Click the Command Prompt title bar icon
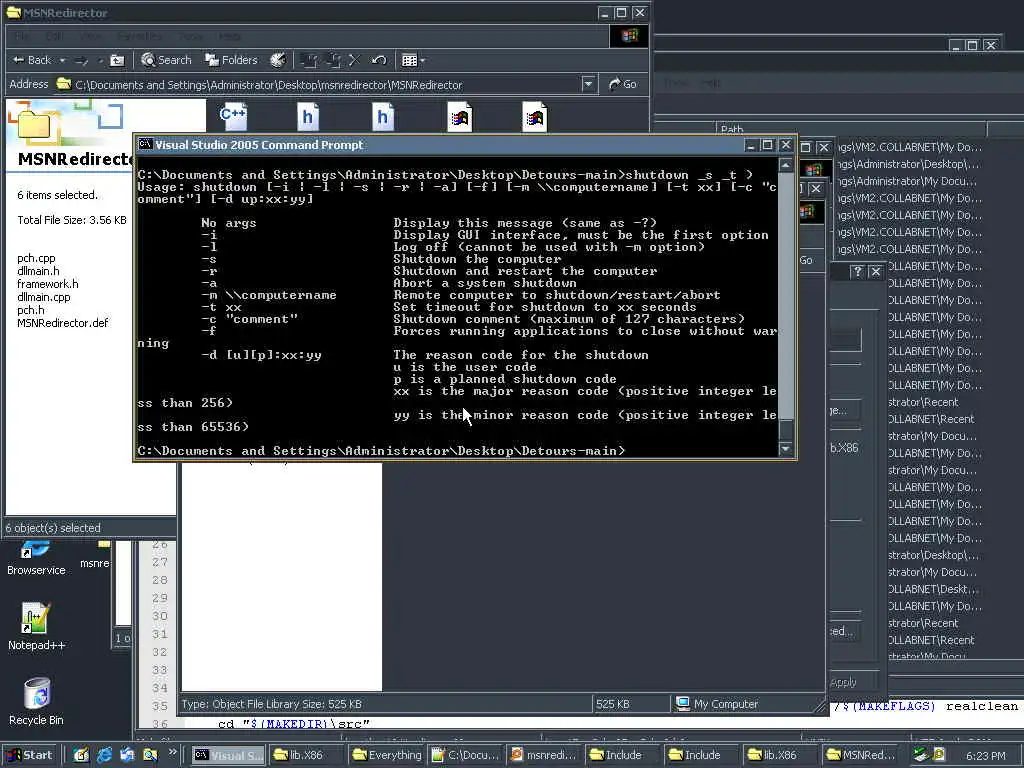This screenshot has height=768, width=1024. (146, 145)
